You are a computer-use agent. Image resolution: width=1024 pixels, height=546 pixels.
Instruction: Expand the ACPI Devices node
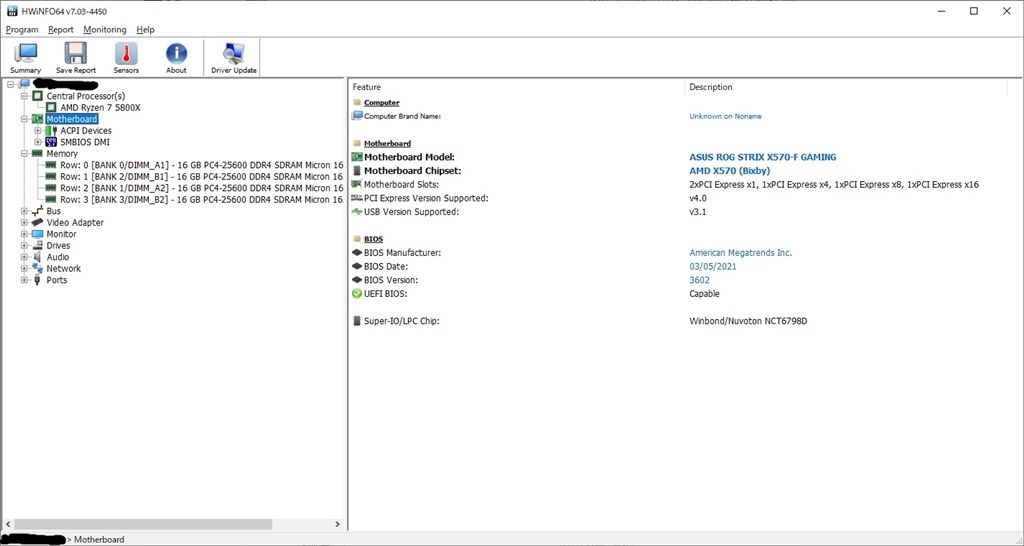pyautogui.click(x=38, y=131)
